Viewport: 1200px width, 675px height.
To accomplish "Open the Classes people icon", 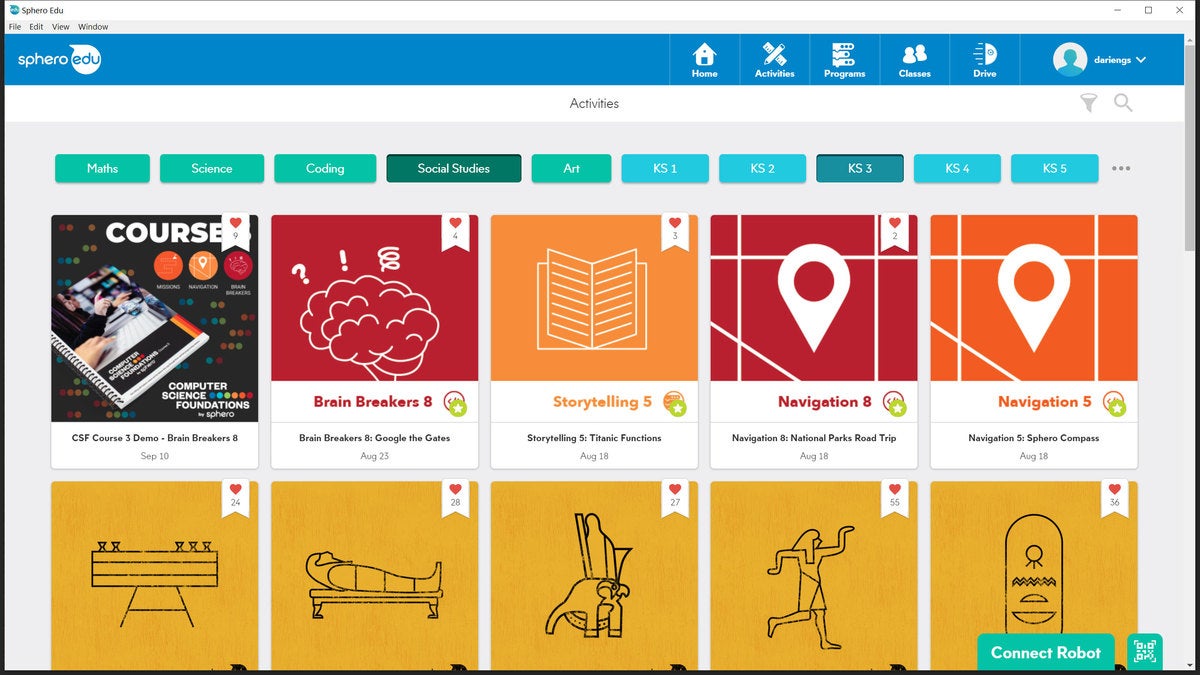I will click(914, 54).
